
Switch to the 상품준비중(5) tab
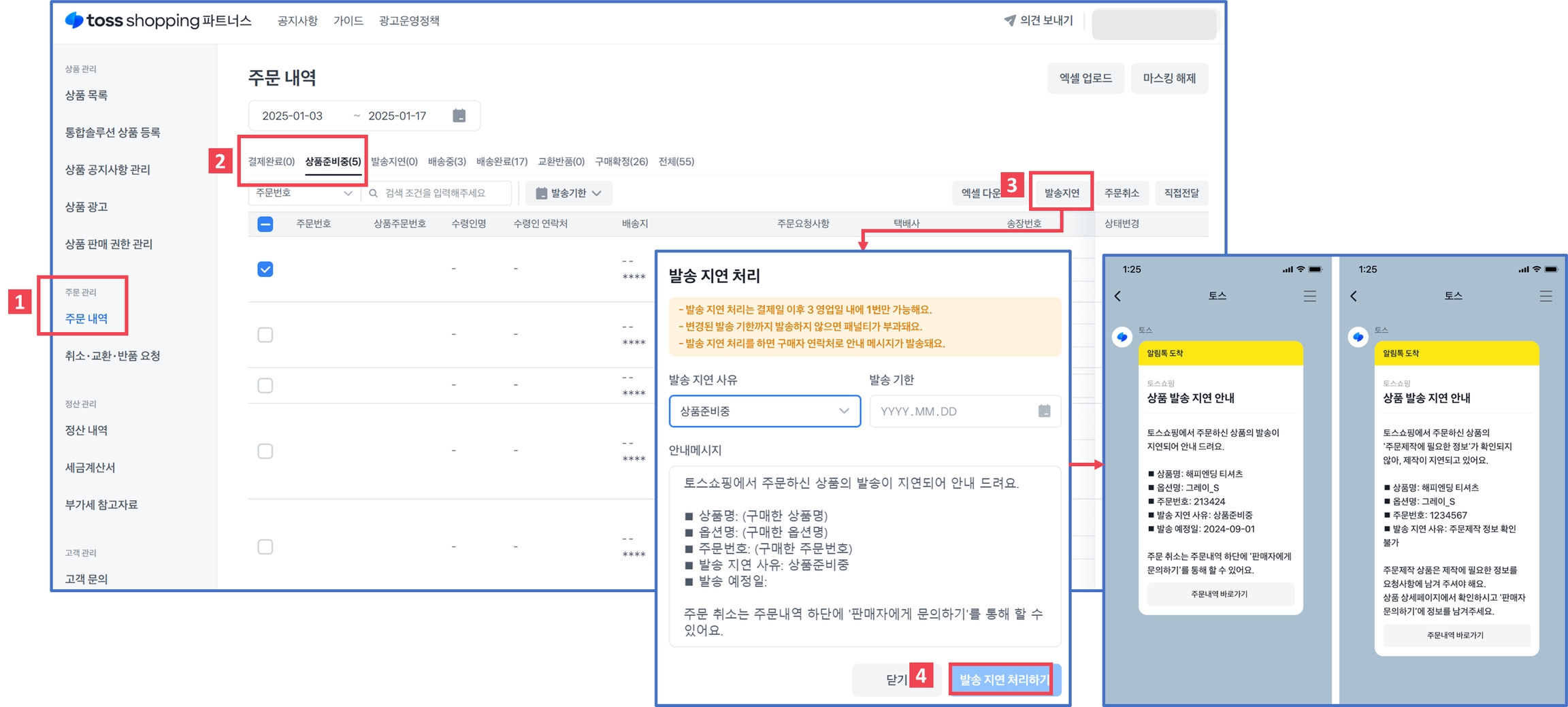pos(333,161)
